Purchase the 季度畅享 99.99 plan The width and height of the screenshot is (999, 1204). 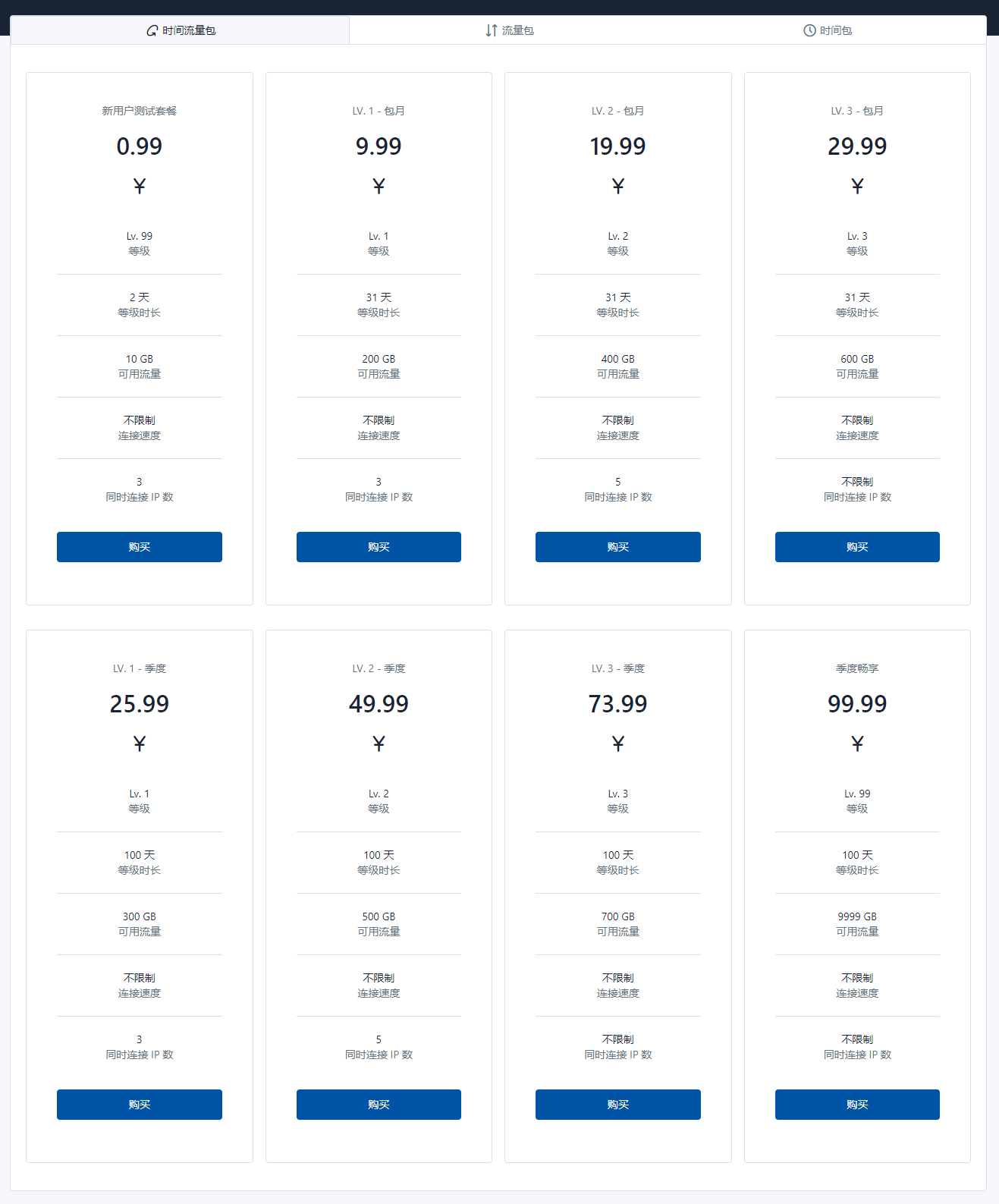click(x=857, y=1105)
